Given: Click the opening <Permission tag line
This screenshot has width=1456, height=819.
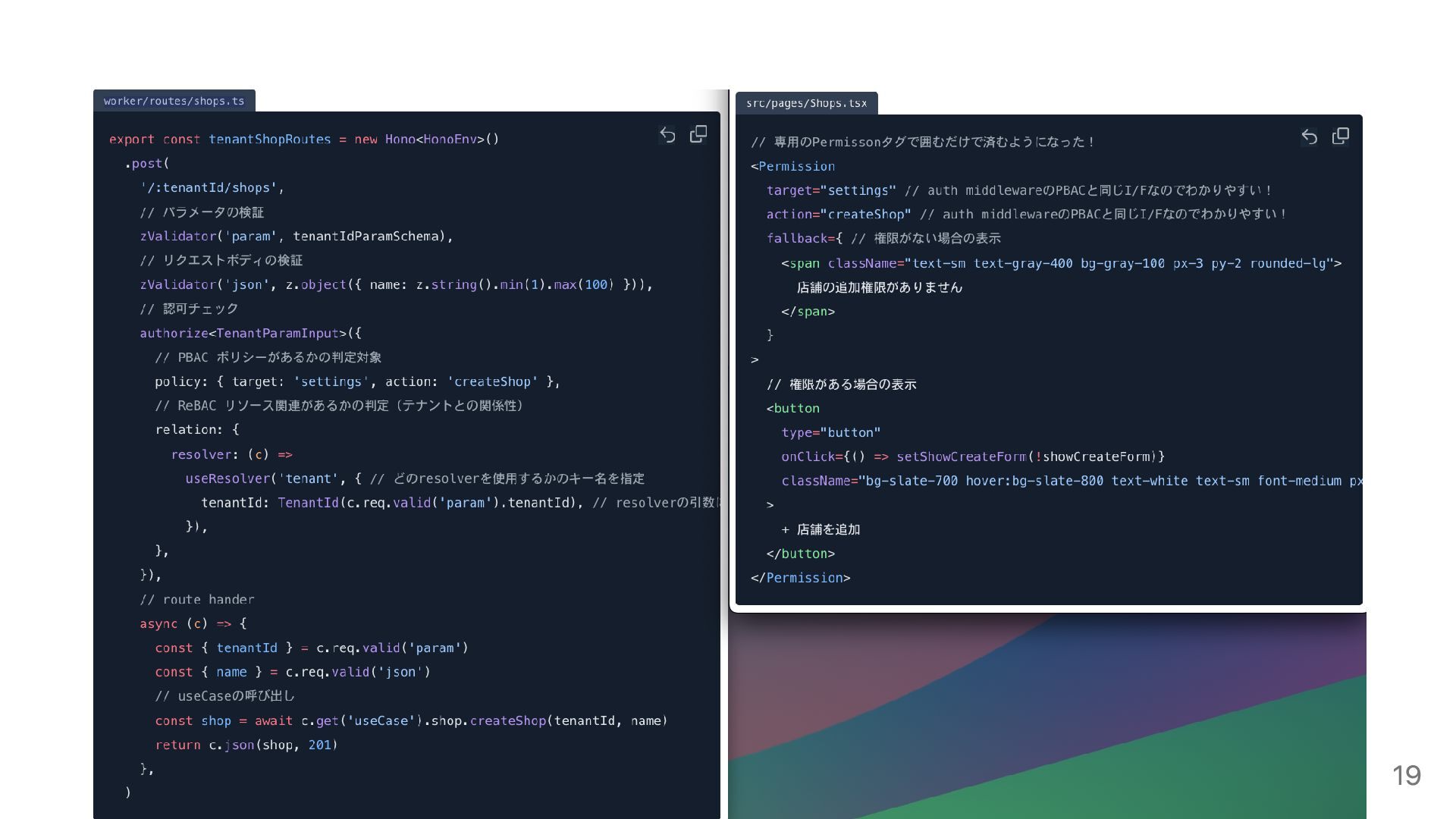Looking at the screenshot, I should [792, 166].
